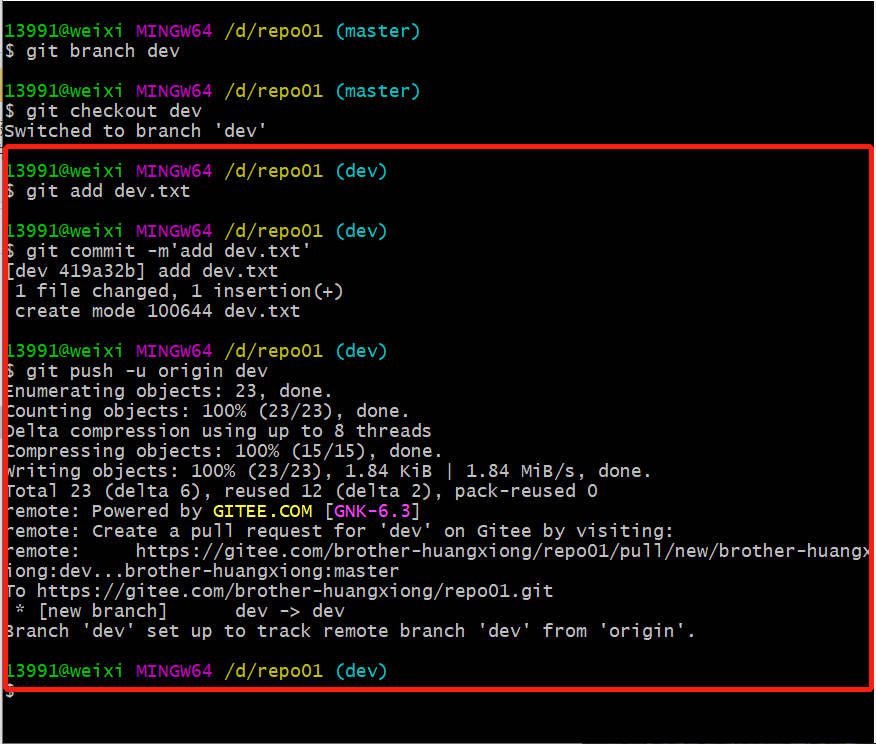The image size is (876, 744).
Task: Click the 'git checkout dev' command line
Action: pyautogui.click(x=103, y=111)
